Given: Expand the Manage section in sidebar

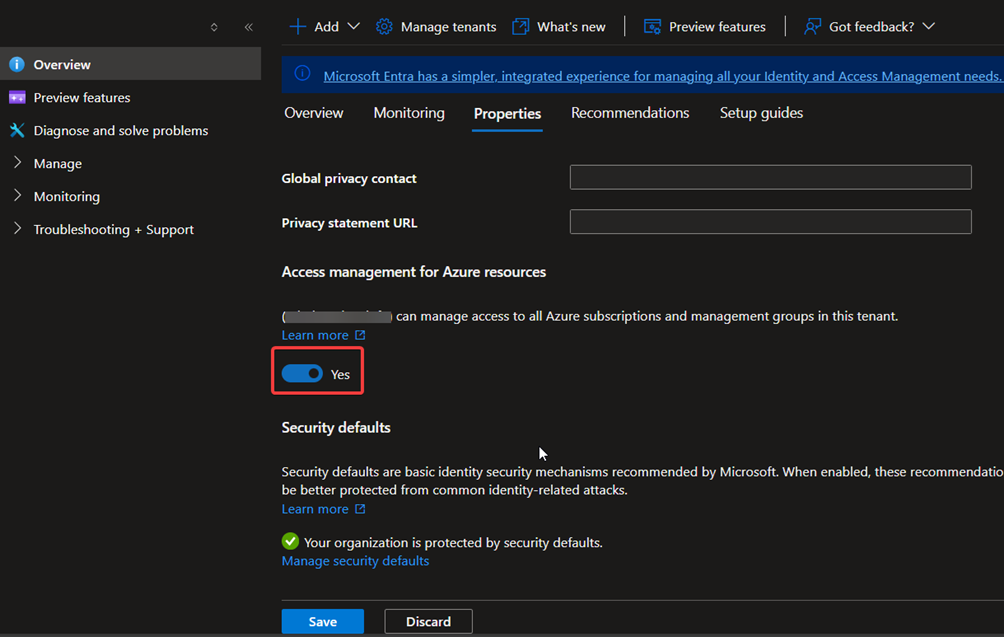Looking at the screenshot, I should pyautogui.click(x=17, y=163).
